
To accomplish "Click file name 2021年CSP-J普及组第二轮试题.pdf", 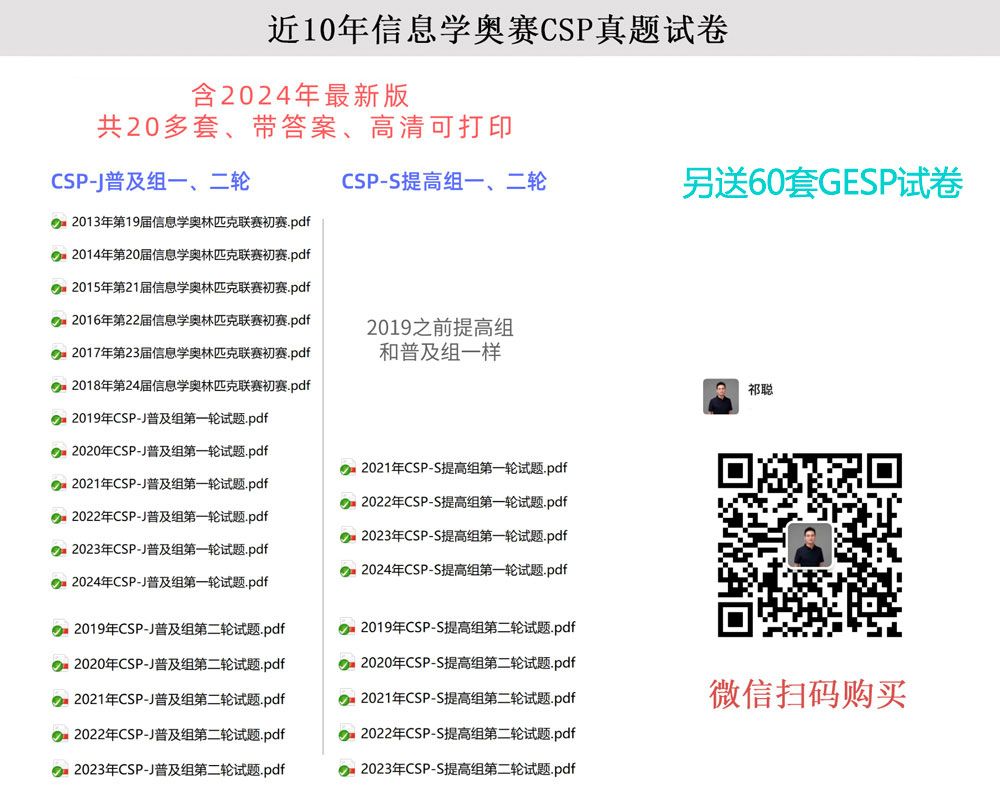I will [179, 699].
